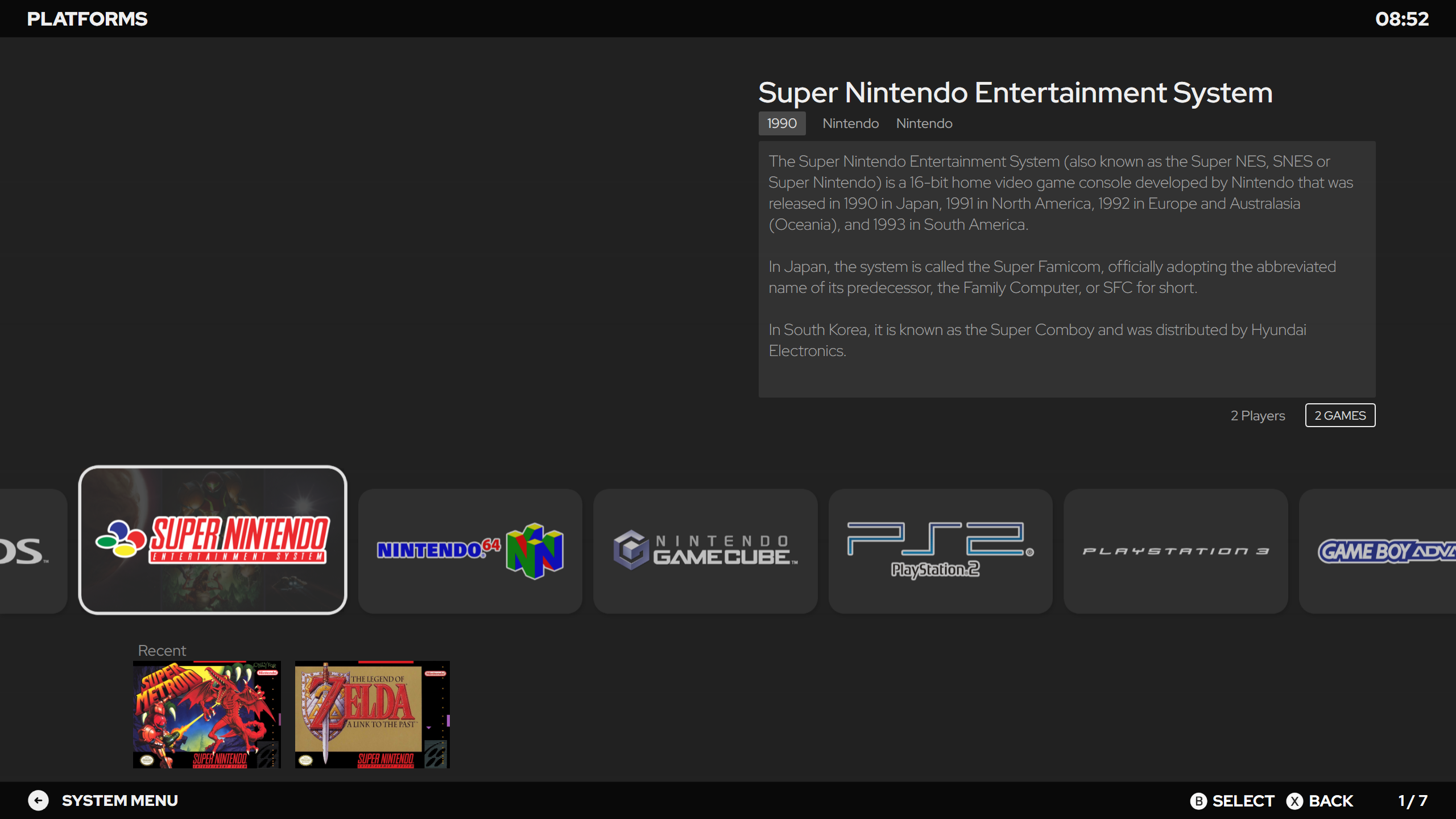This screenshot has width=1456, height=819.
Task: Click the System Menu back arrow icon
Action: [38, 800]
